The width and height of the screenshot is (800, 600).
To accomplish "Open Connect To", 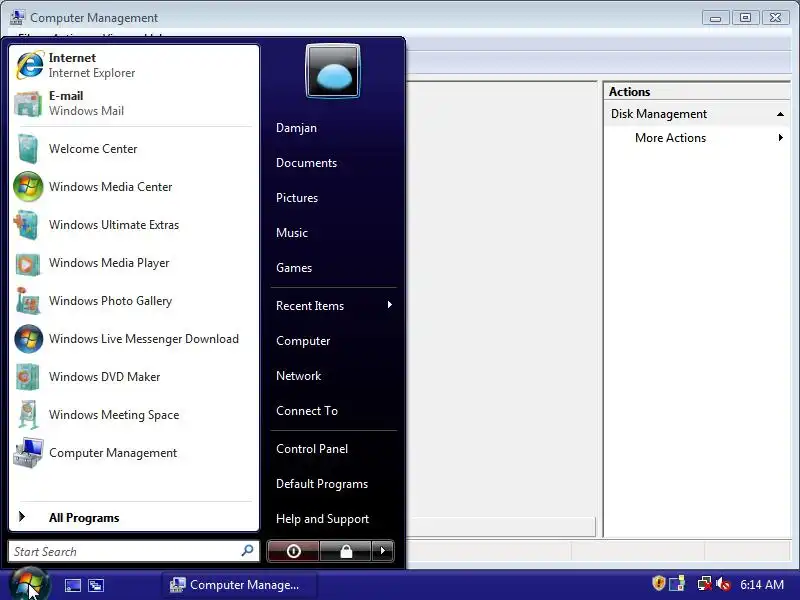I will pyautogui.click(x=307, y=411).
